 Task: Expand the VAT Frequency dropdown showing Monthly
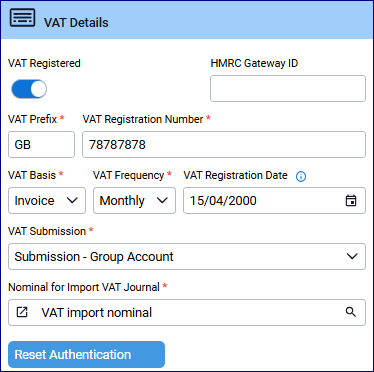(134, 200)
